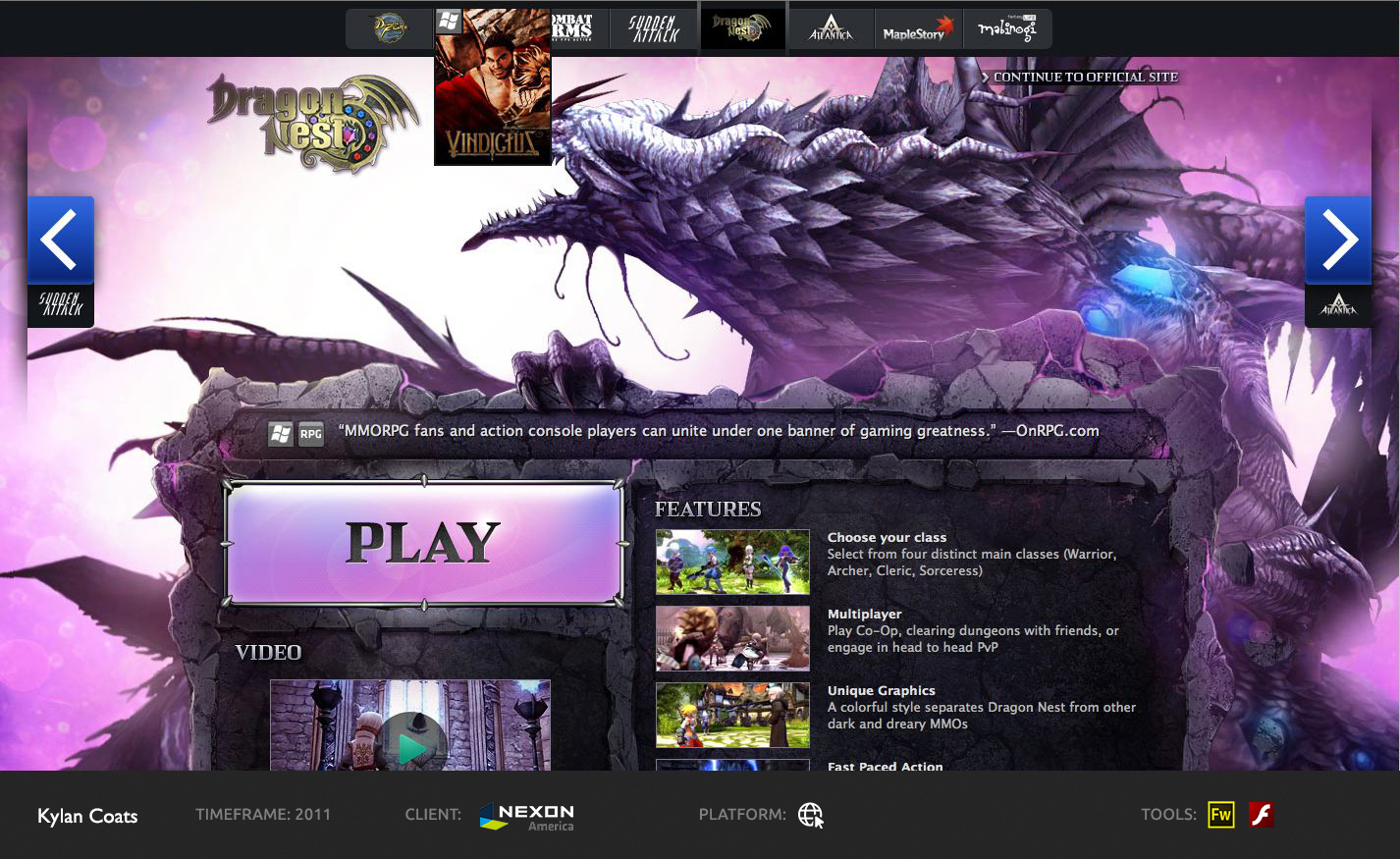Click the Windows platform icon beside quote

[281, 433]
